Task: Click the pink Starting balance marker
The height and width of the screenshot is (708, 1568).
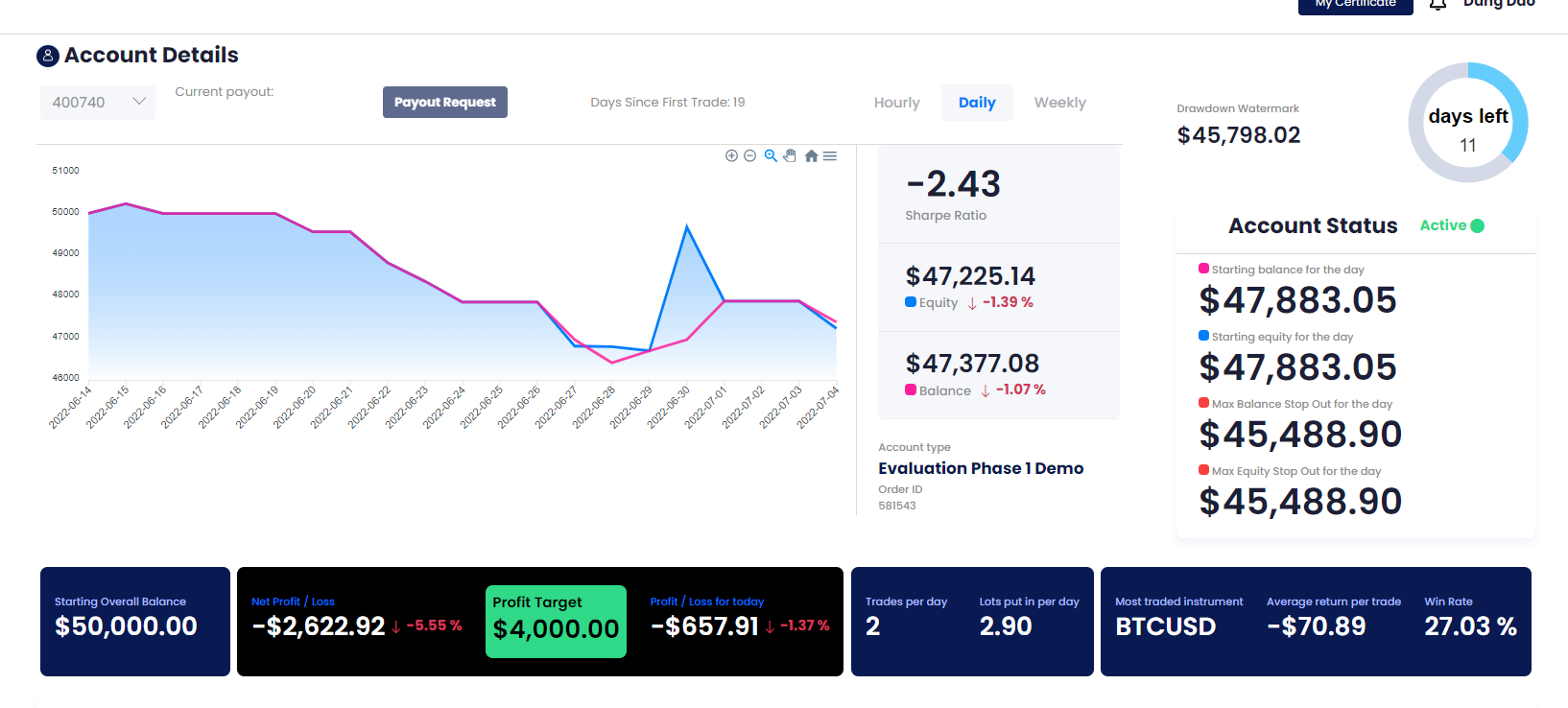Action: tap(1203, 269)
